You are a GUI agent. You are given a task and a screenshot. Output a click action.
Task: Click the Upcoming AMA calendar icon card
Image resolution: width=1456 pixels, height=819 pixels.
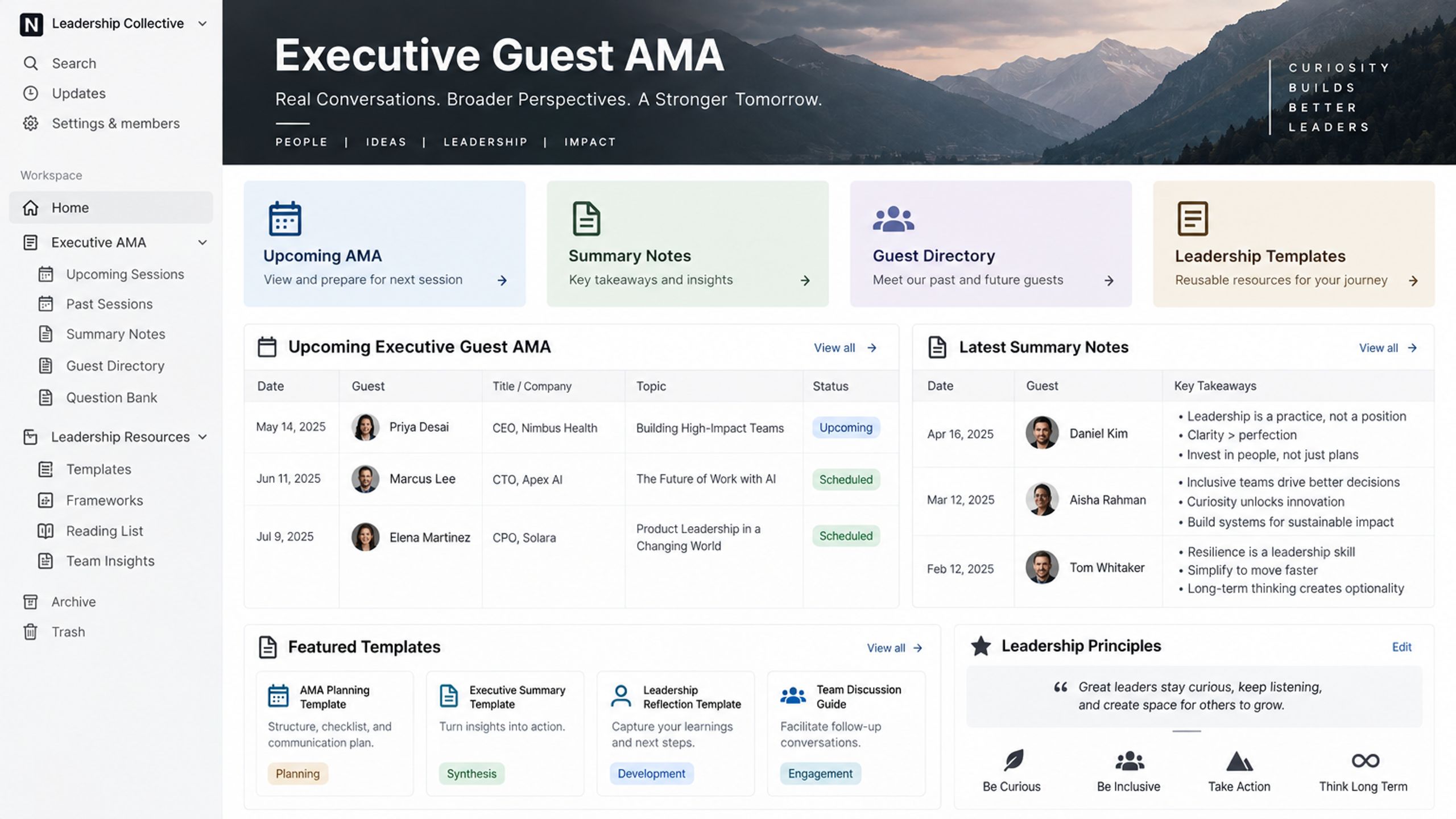pos(284,218)
